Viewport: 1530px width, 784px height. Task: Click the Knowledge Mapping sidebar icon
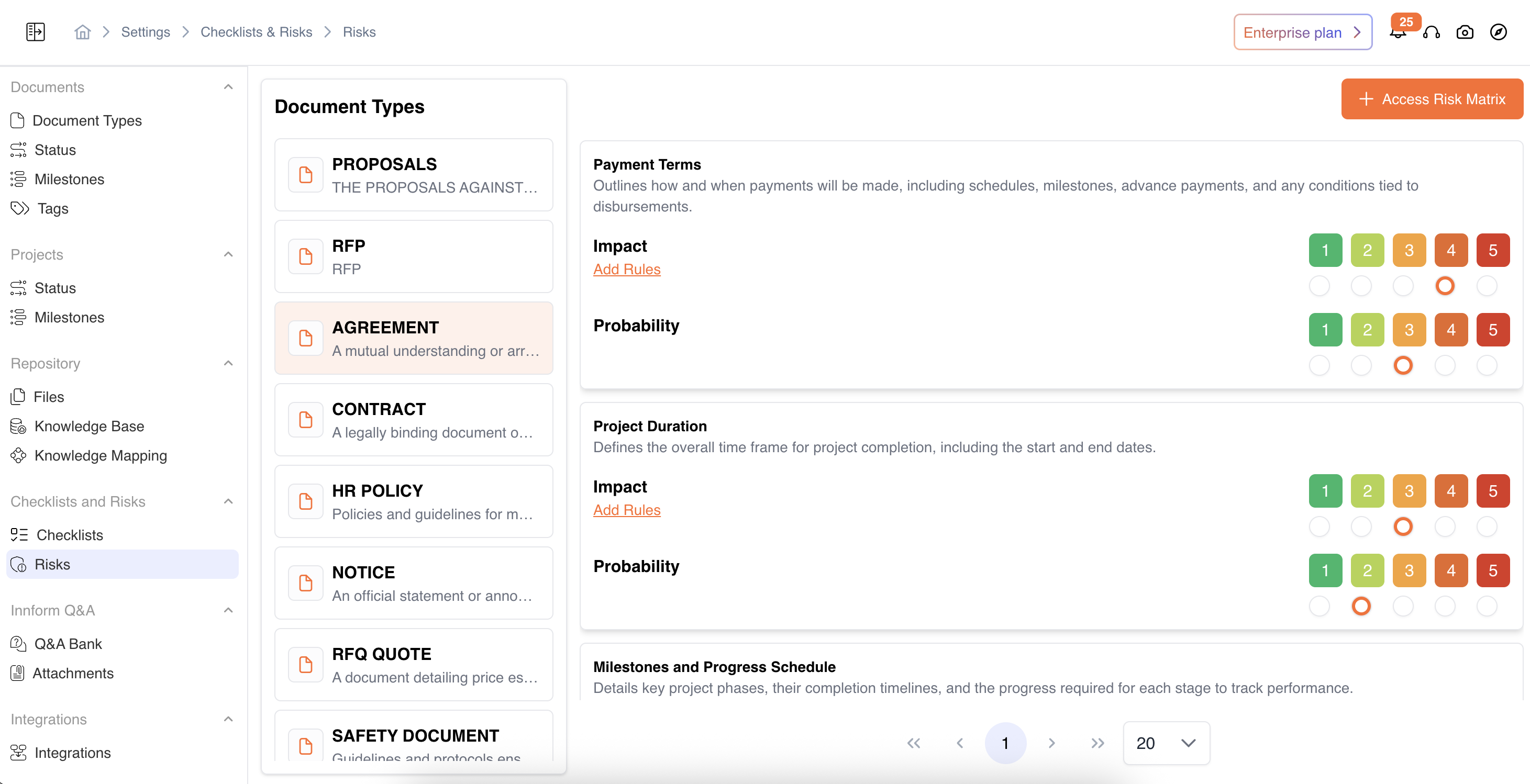coord(18,455)
